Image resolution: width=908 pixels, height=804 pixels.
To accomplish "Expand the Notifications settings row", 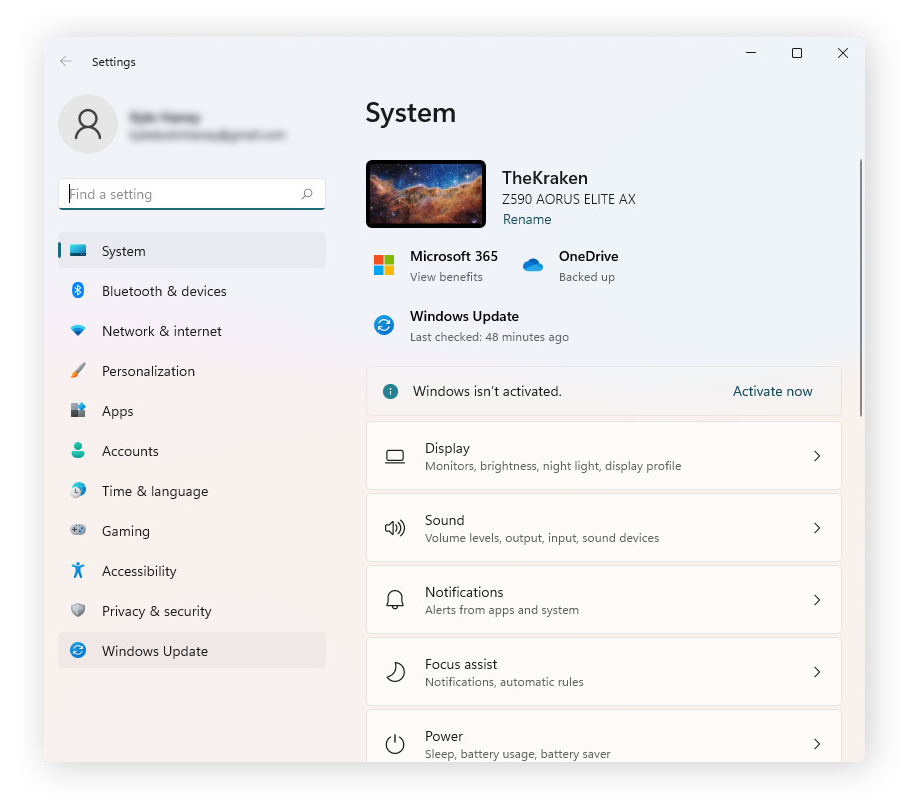I will tap(604, 600).
